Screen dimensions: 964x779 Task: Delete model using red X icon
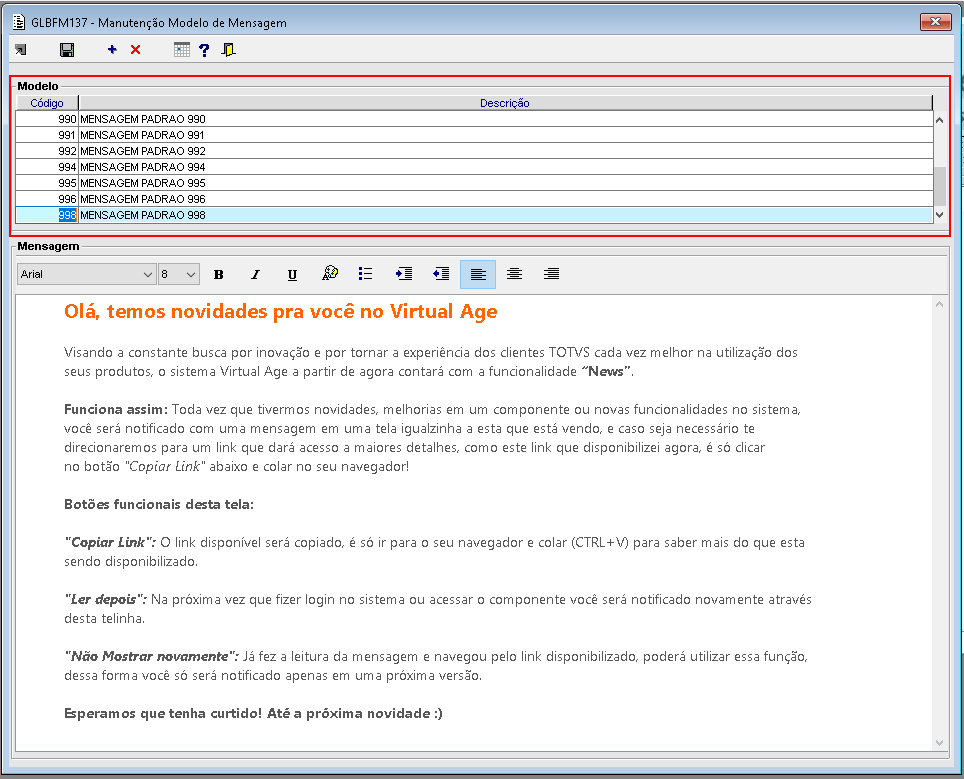click(135, 50)
